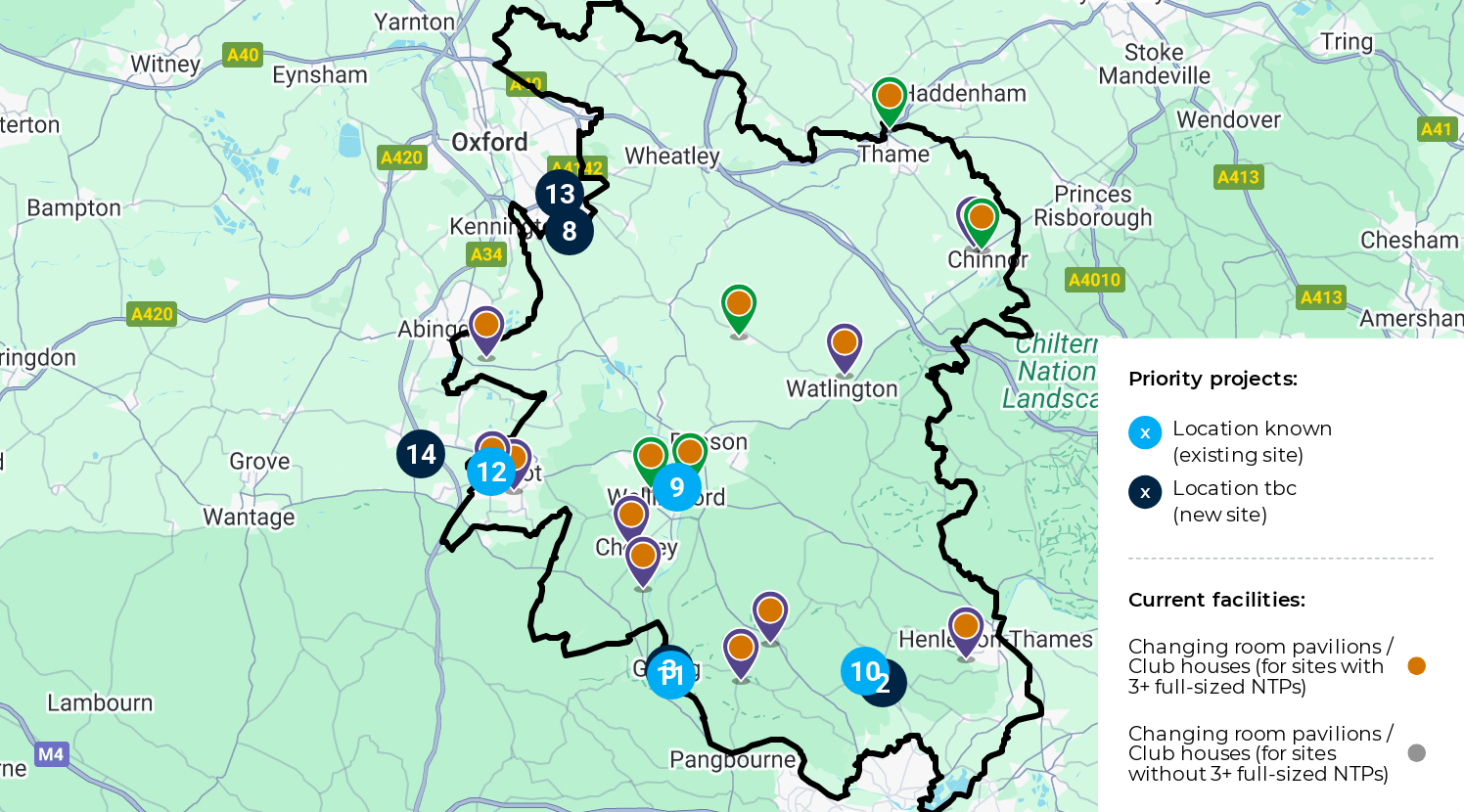This screenshot has width=1464, height=812.
Task: Click the standalone green pin west of Watlington
Action: pyautogui.click(x=739, y=310)
